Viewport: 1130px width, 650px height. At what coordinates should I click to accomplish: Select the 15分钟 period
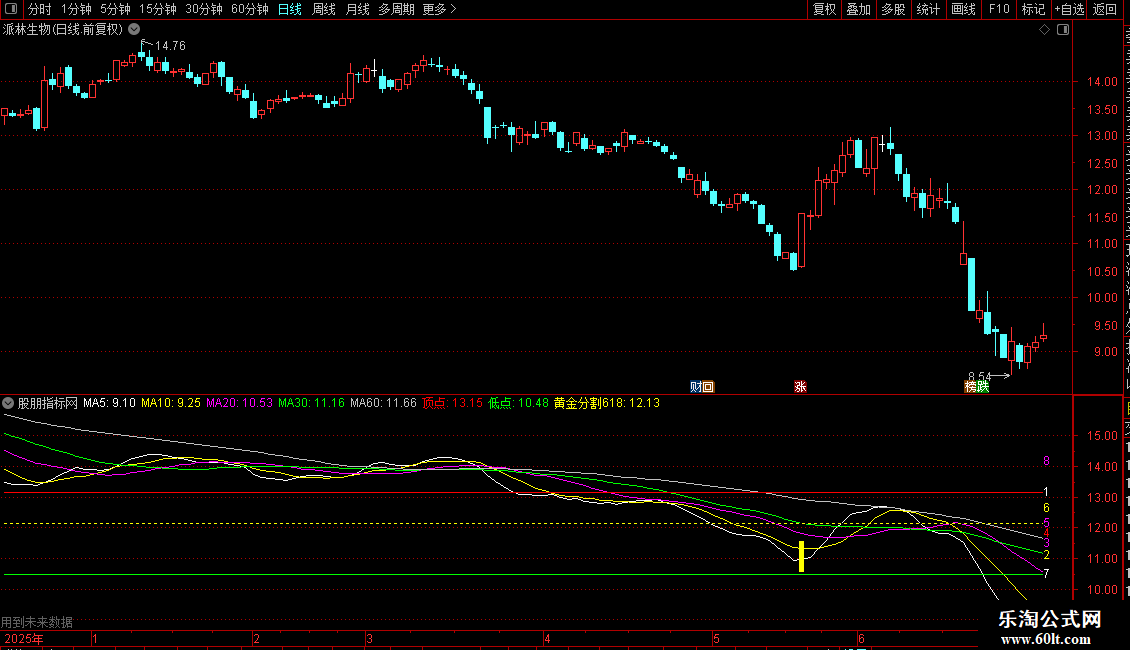(x=158, y=9)
